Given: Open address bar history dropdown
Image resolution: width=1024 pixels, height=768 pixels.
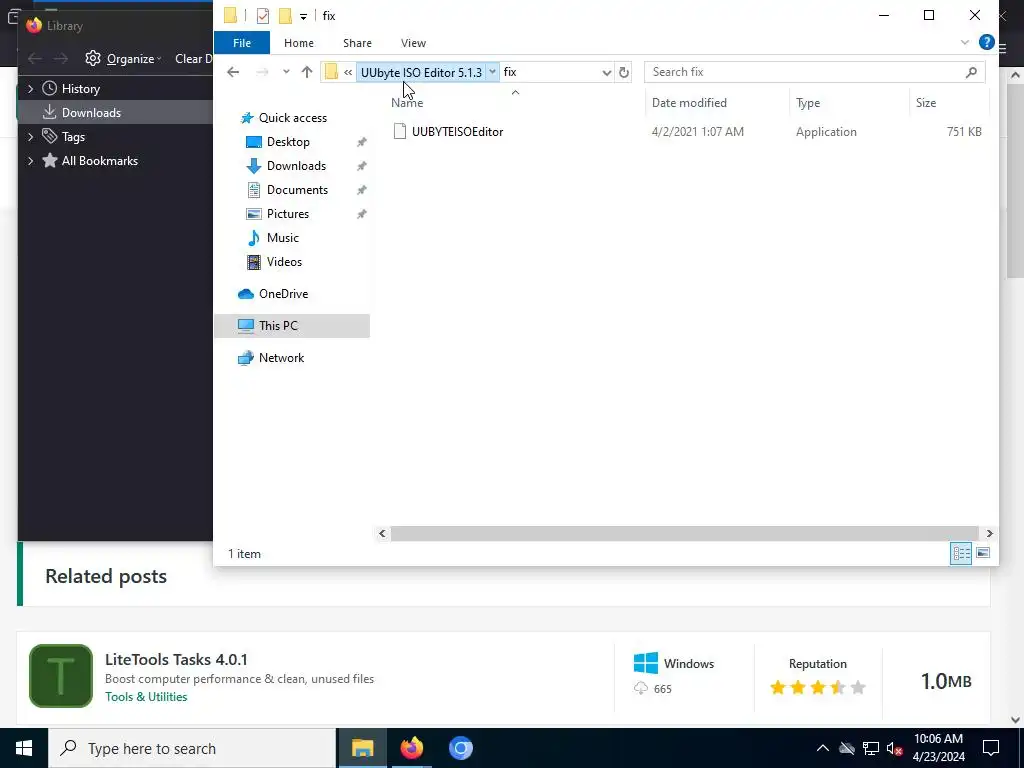Looking at the screenshot, I should [607, 72].
